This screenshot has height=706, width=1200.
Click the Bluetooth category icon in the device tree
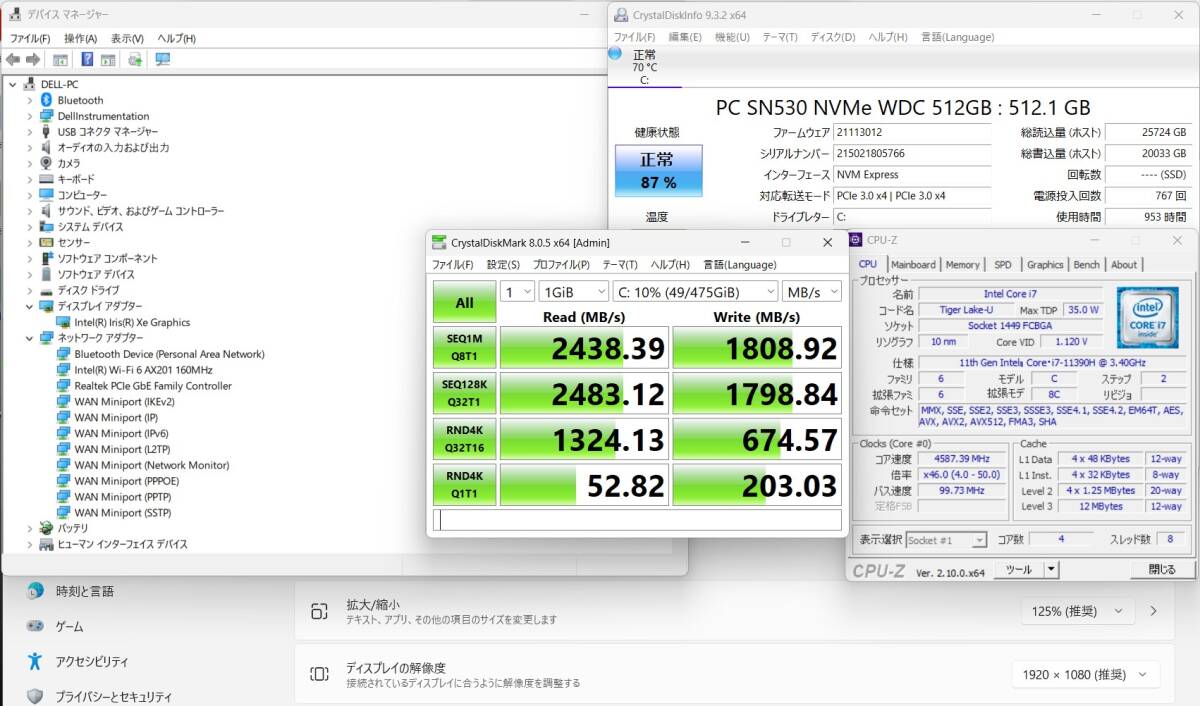tap(46, 100)
